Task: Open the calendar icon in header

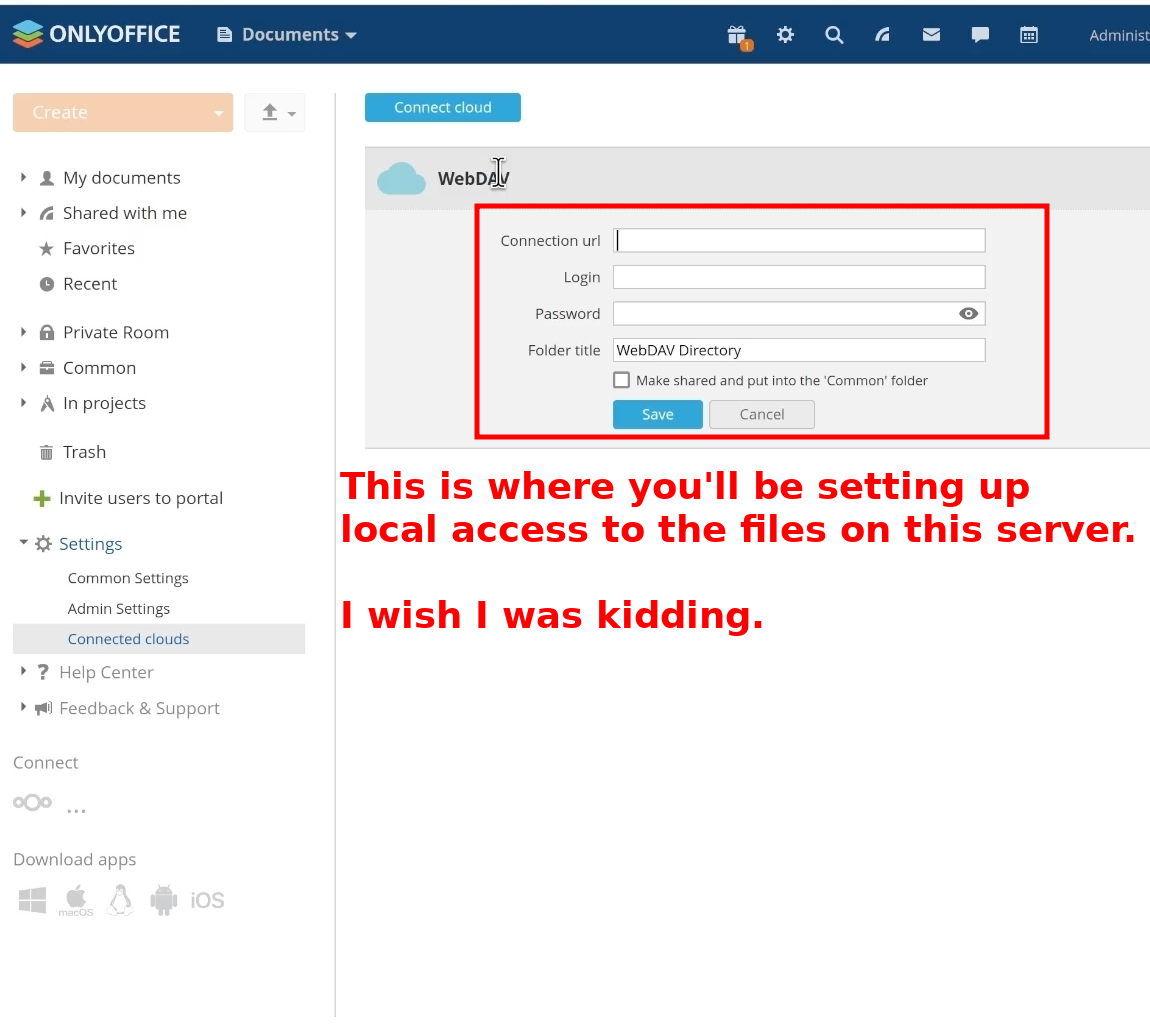Action: pyautogui.click(x=1029, y=34)
